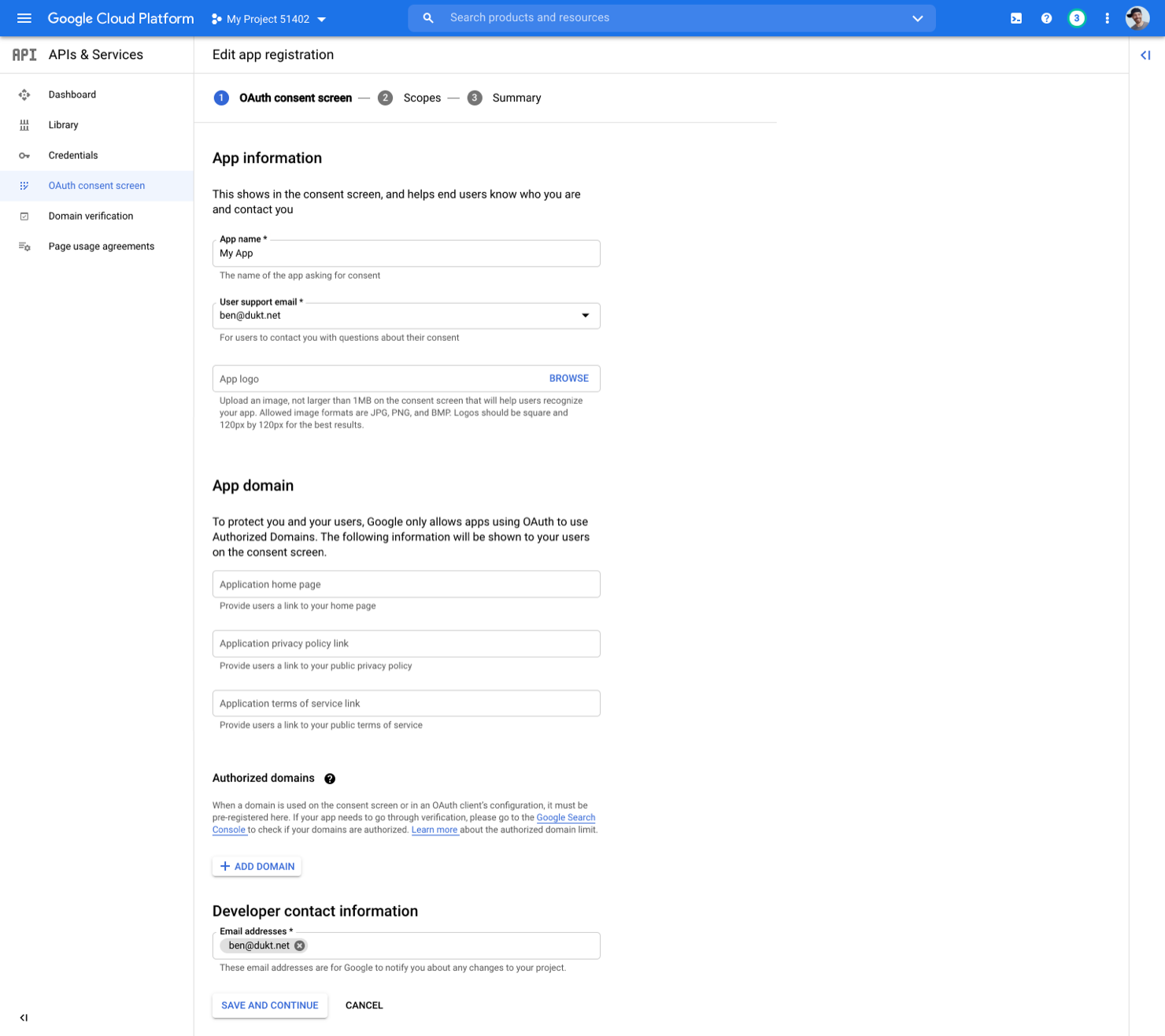Open the help icon in the top bar
Viewport: 1165px width, 1036px height.
1046,17
